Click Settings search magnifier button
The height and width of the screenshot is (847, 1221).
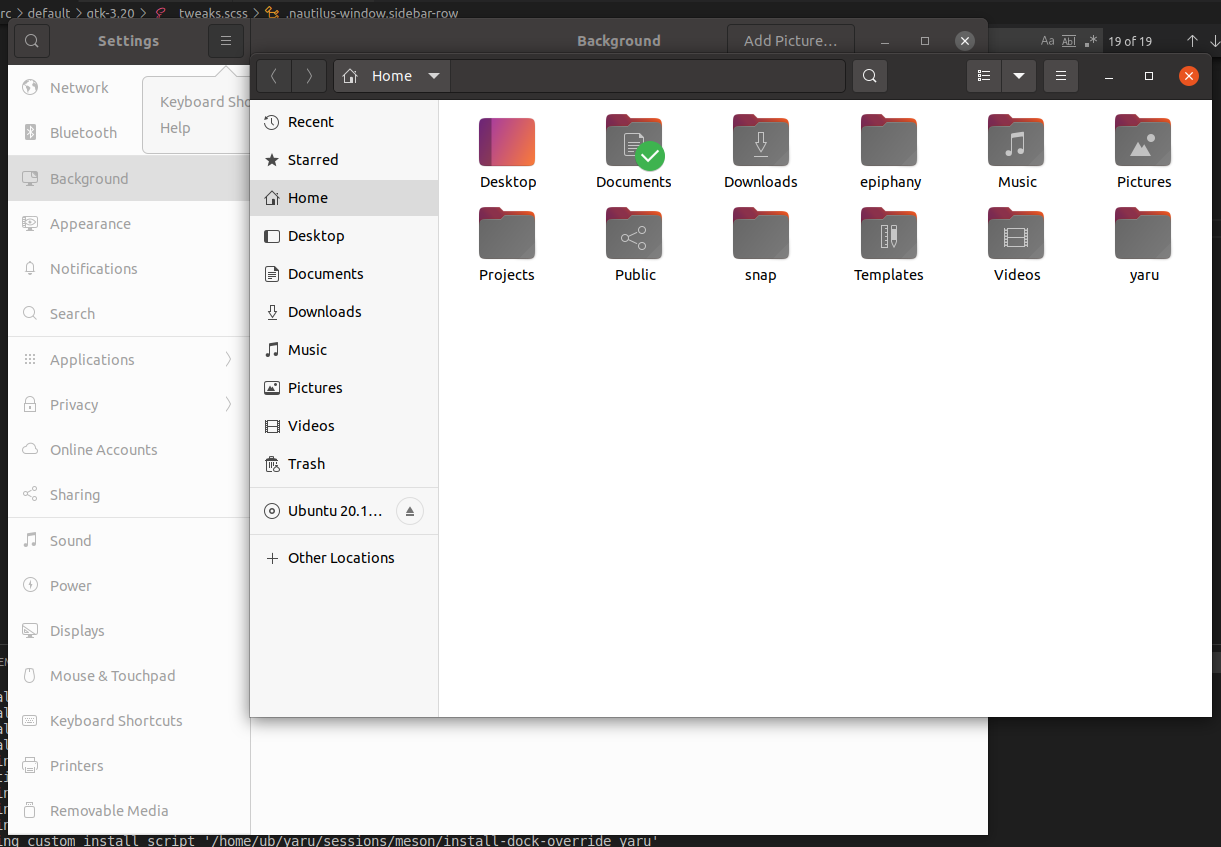[32, 41]
